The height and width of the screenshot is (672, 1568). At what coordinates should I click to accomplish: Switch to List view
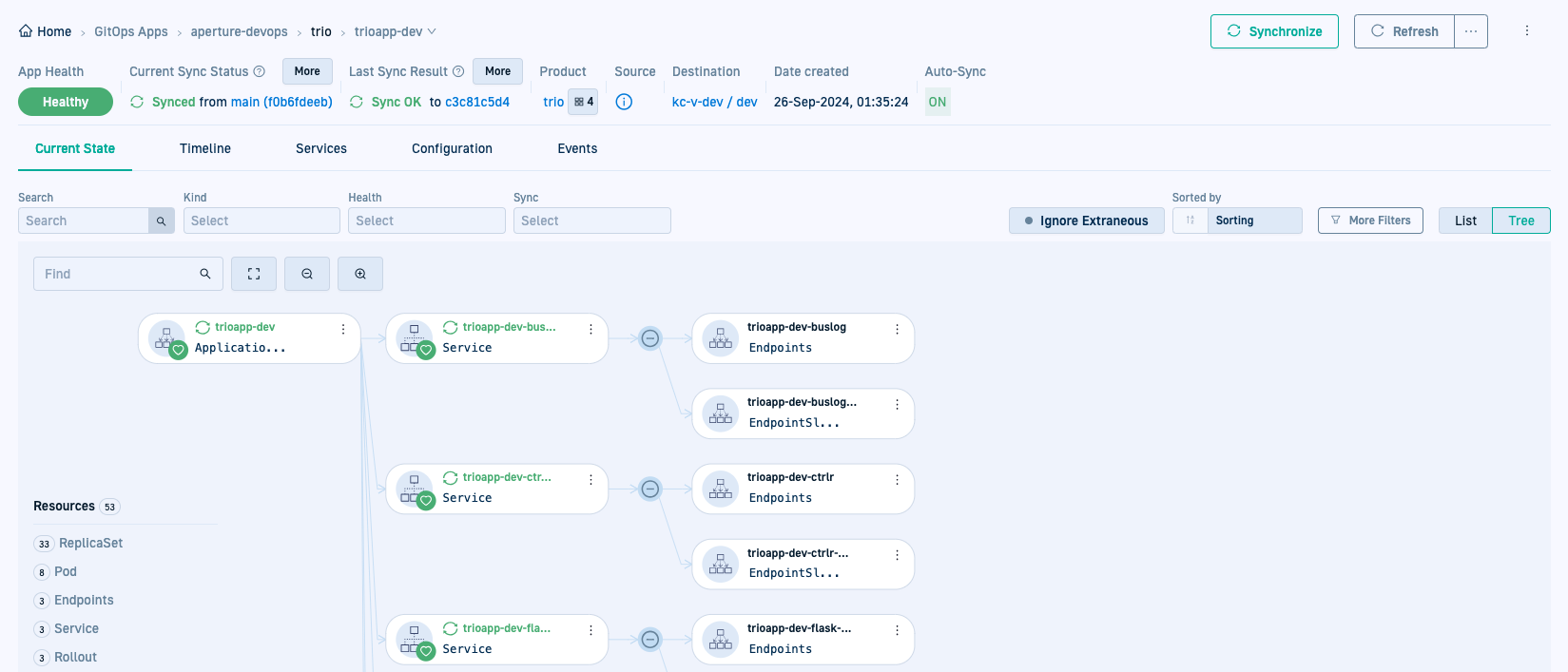point(1465,221)
